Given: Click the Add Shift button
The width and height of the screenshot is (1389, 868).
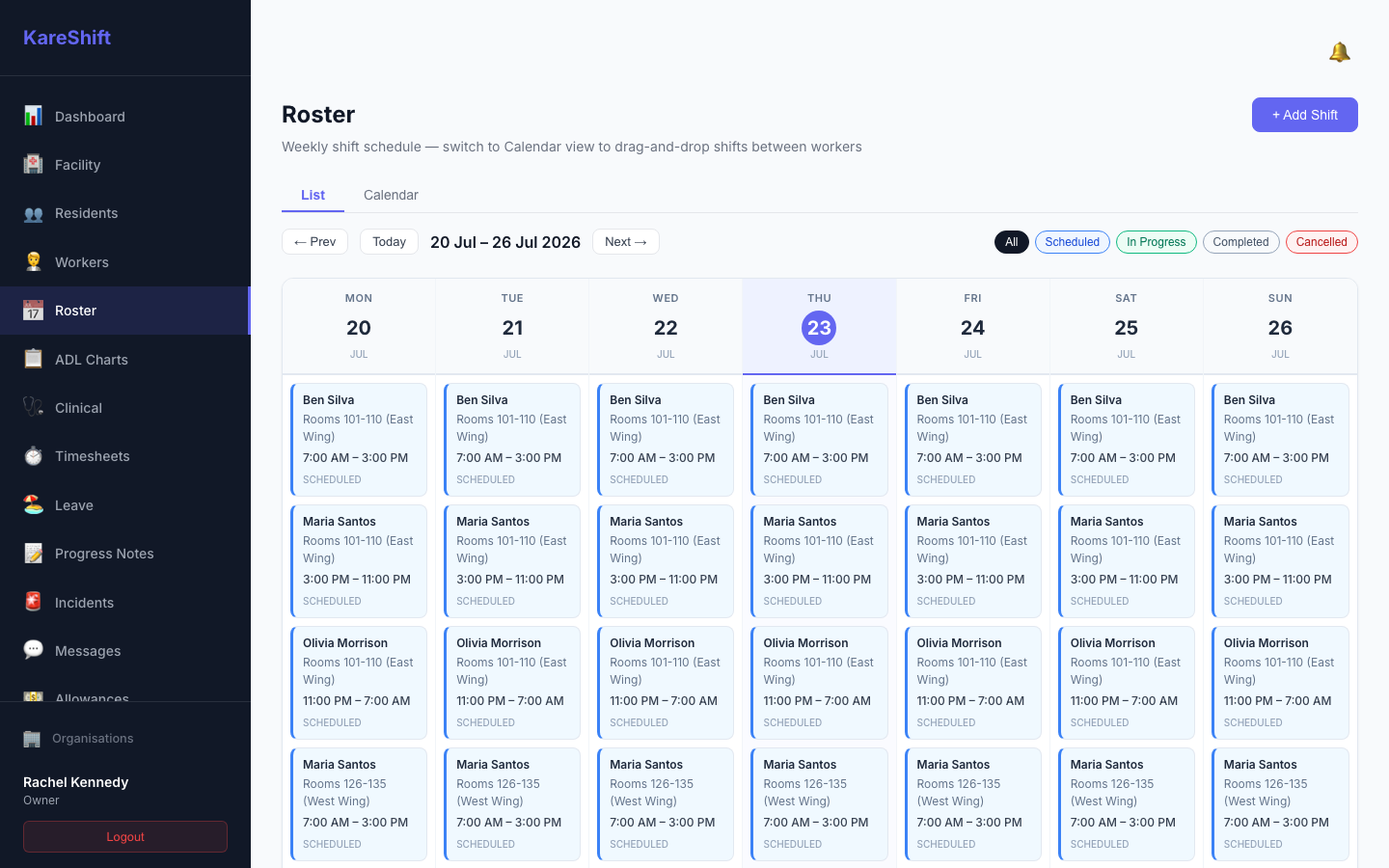Looking at the screenshot, I should click(x=1304, y=115).
